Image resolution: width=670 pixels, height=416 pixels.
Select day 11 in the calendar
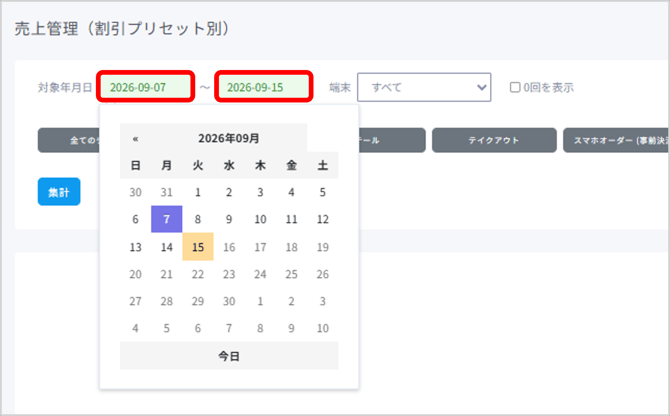tap(291, 219)
